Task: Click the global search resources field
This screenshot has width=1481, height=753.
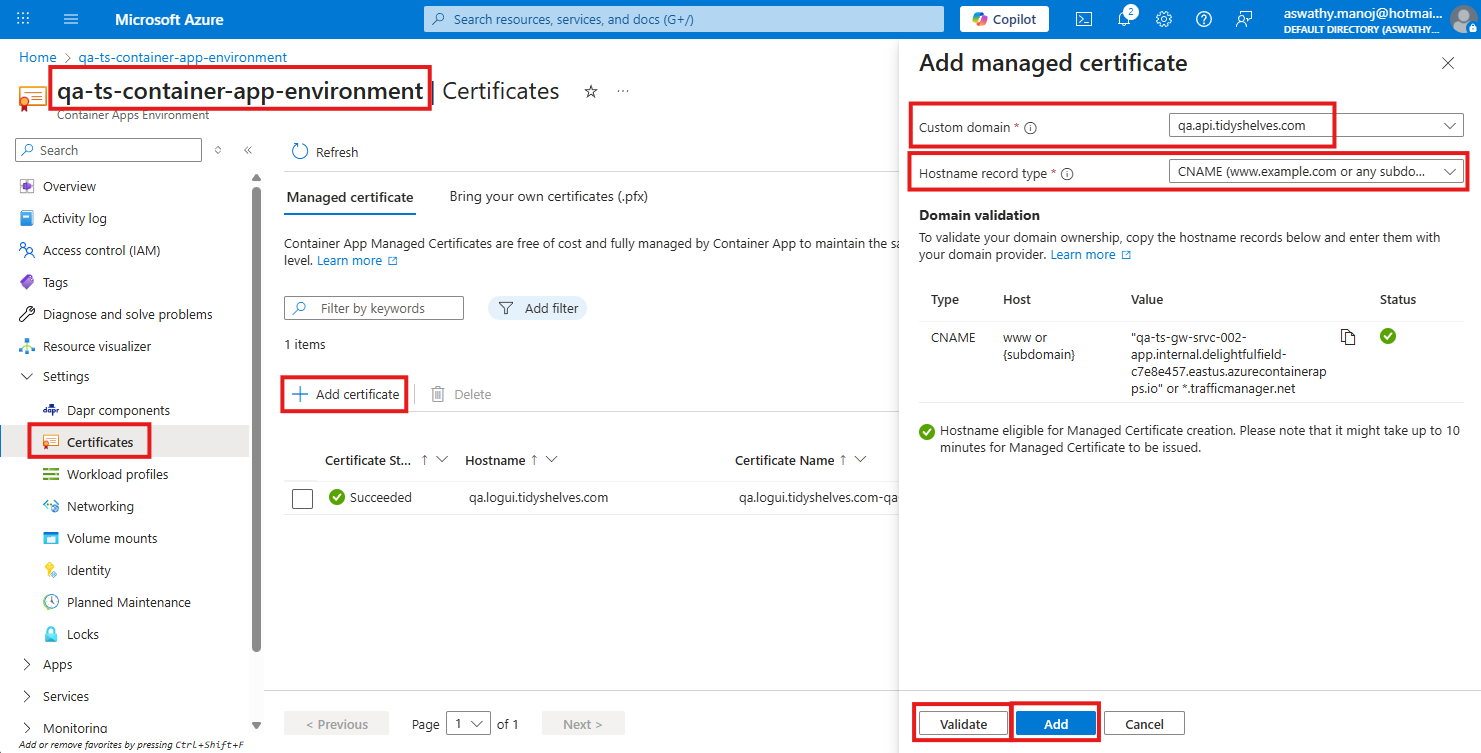Action: (684, 19)
